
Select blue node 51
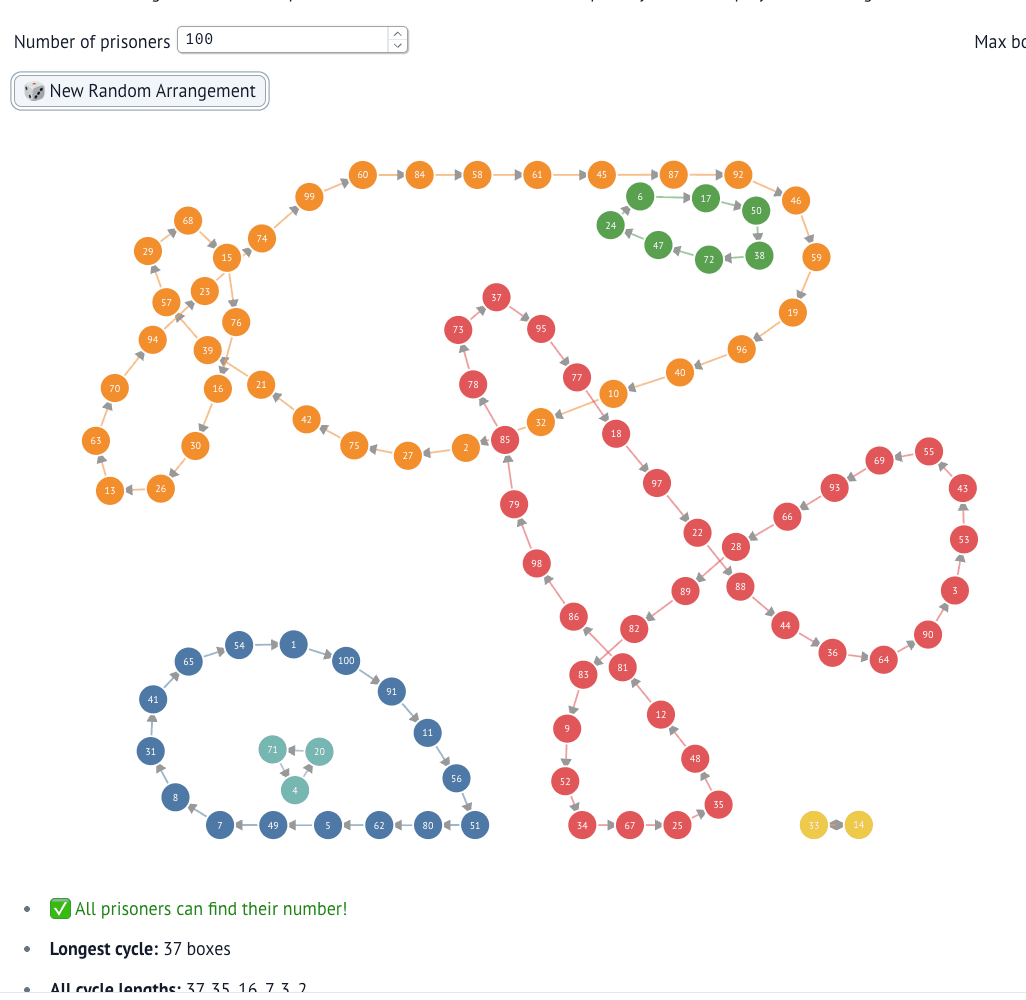[x=475, y=825]
